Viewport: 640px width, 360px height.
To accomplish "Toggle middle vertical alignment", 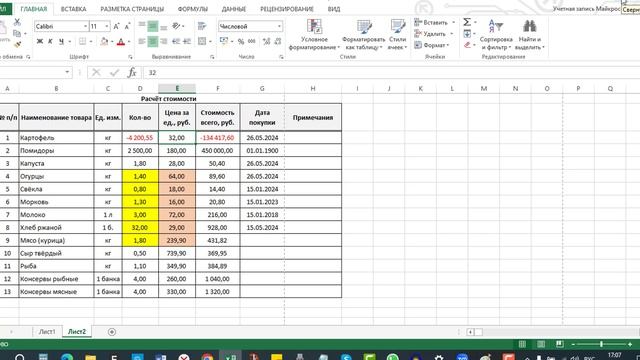I will [x=153, y=26].
